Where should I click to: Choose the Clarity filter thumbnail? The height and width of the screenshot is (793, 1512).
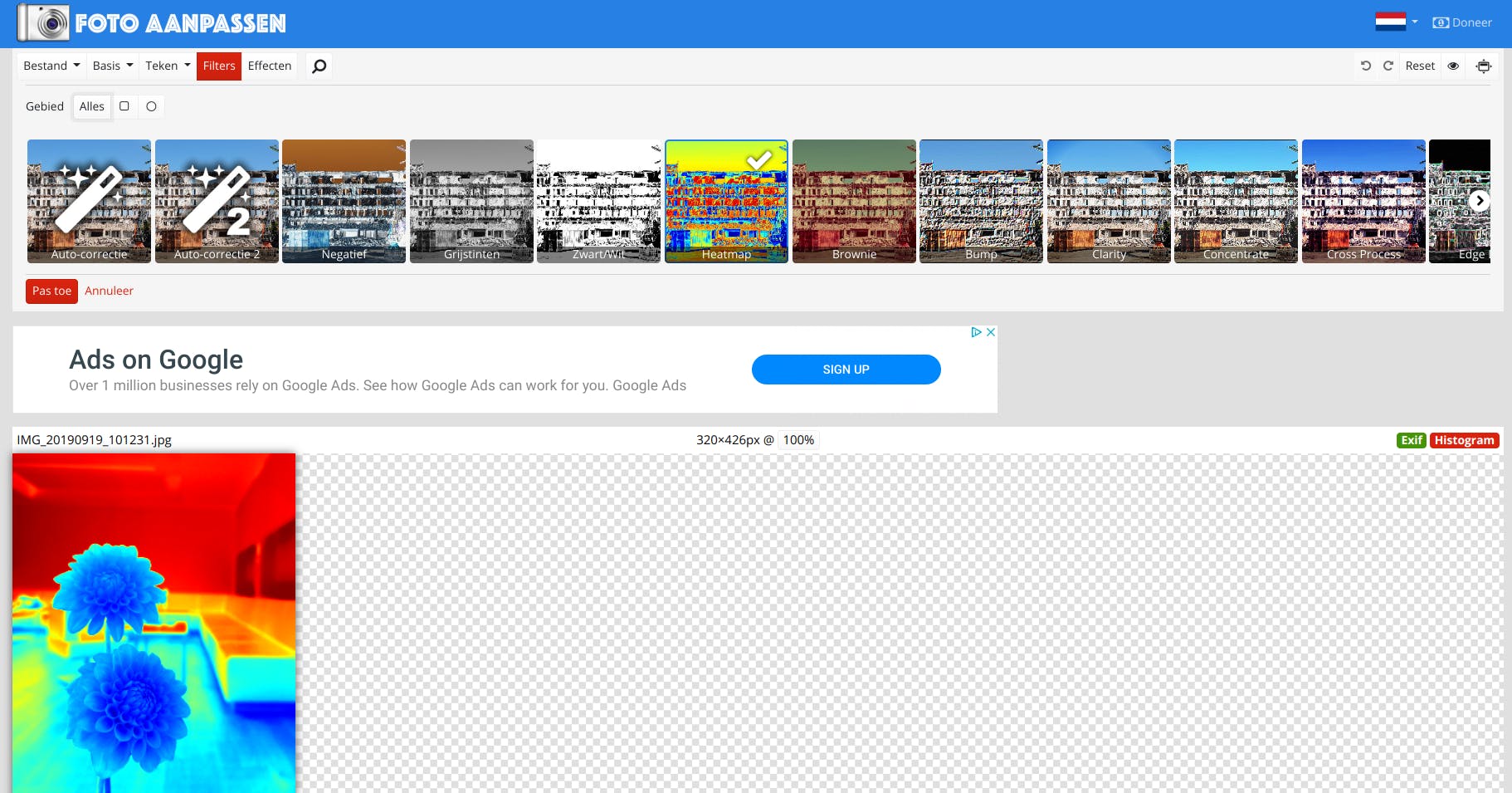click(x=1109, y=201)
